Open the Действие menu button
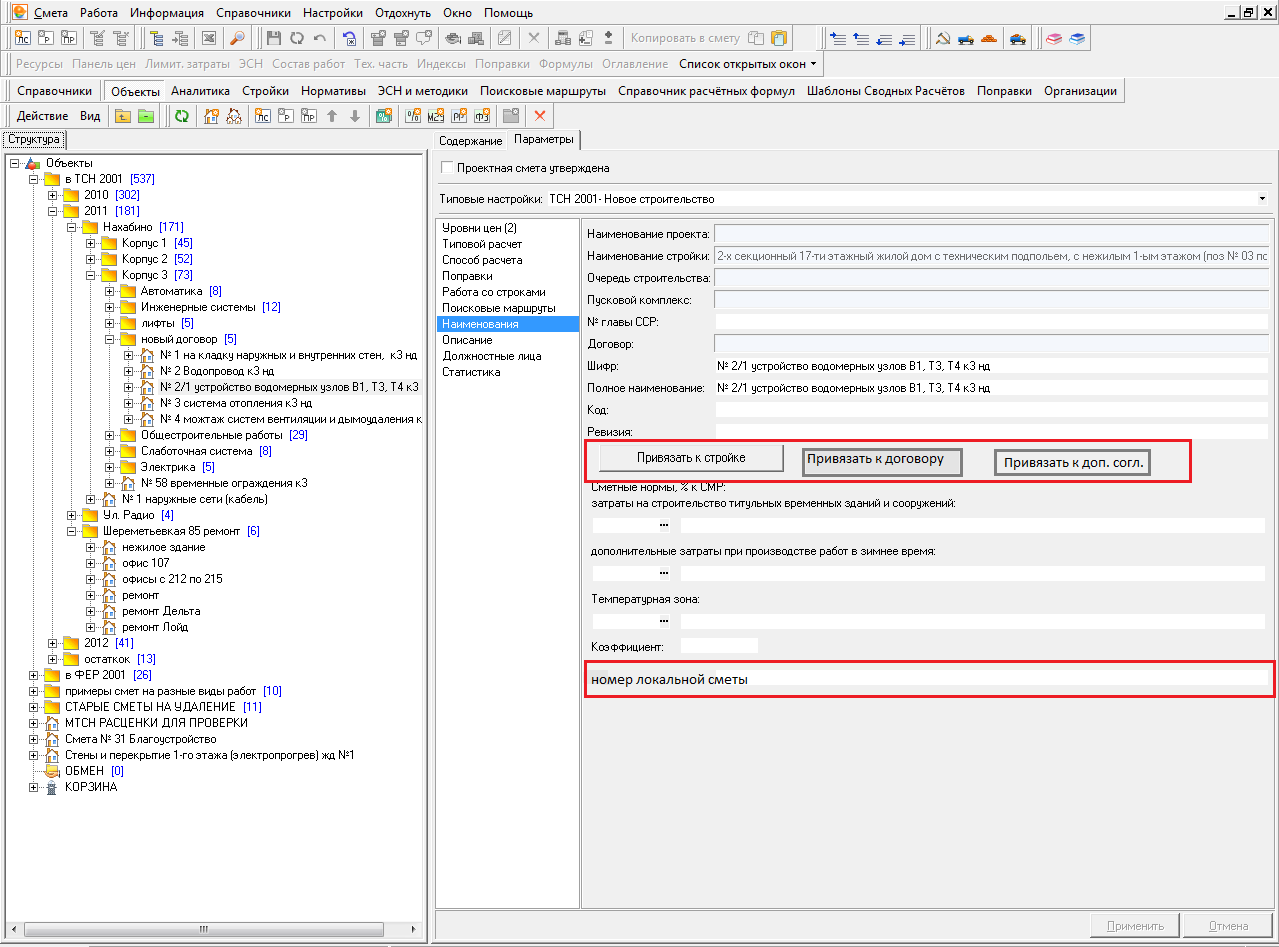Image resolution: width=1279 pixels, height=947 pixels. point(43,116)
